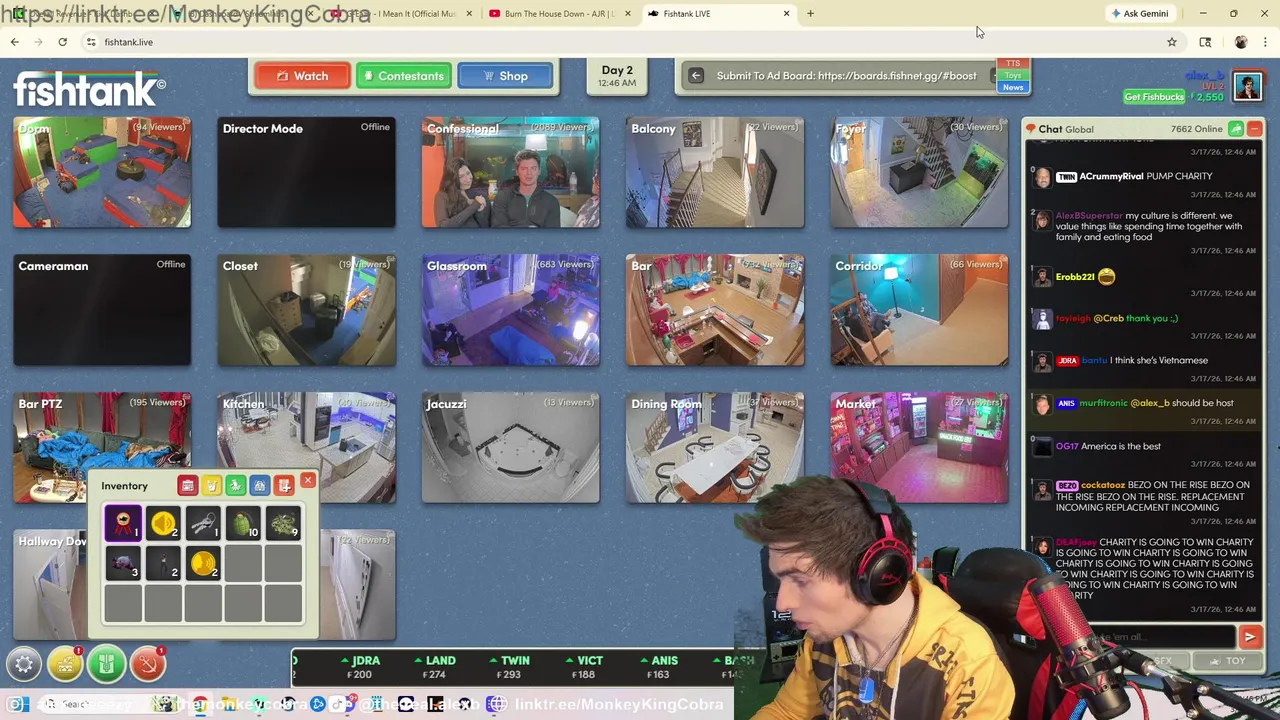Select the standing figure inventory item
Screen dimensions: 1280x720
click(163, 563)
